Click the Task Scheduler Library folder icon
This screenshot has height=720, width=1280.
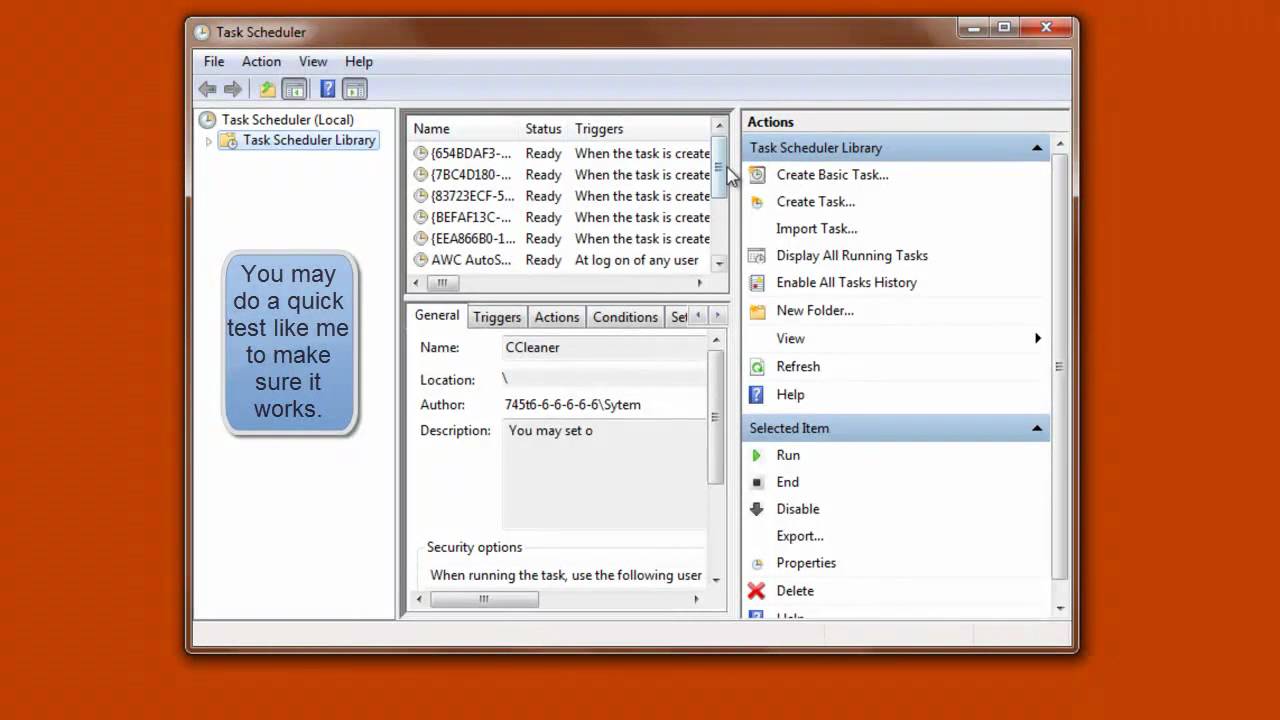[229, 141]
